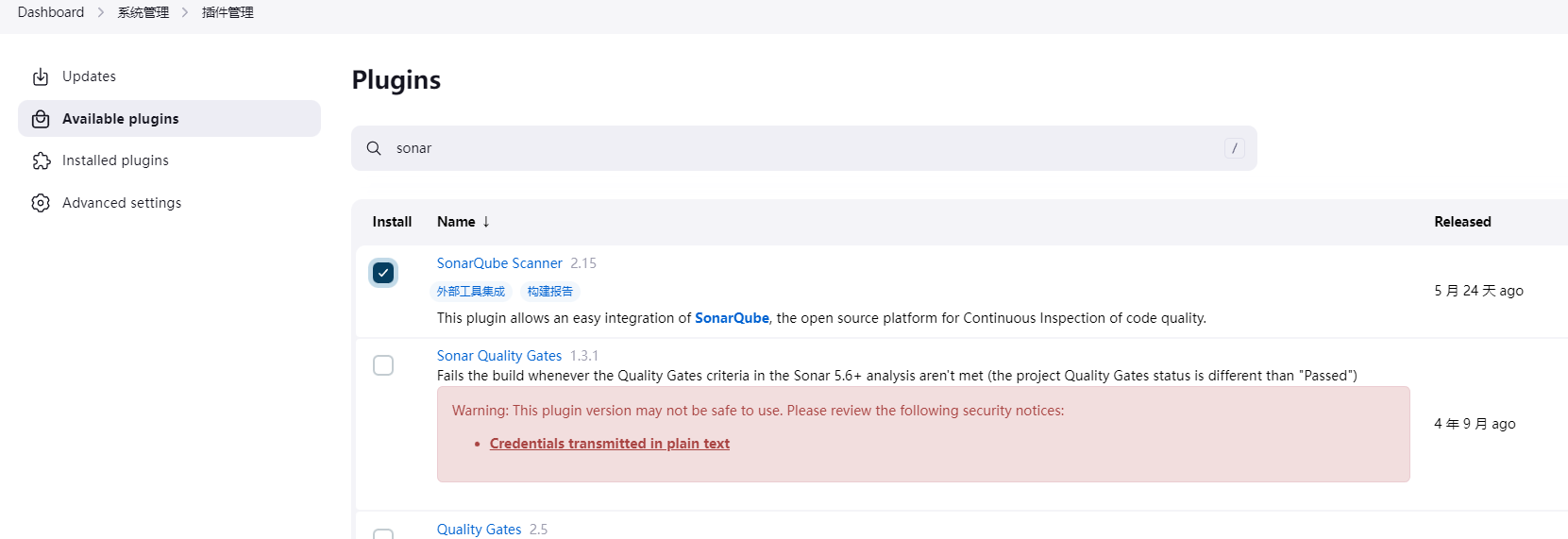
Task: Click Sonar Quality Gates version 1.3.1 text
Action: pyautogui.click(x=584, y=356)
